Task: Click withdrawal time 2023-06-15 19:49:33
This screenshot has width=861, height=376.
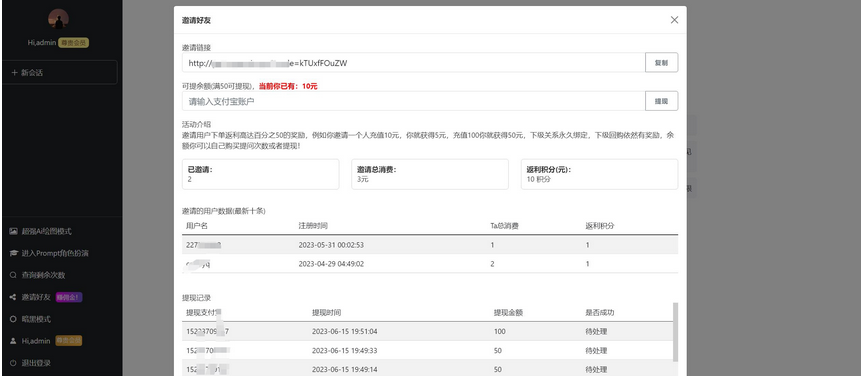Action: tap(345, 350)
